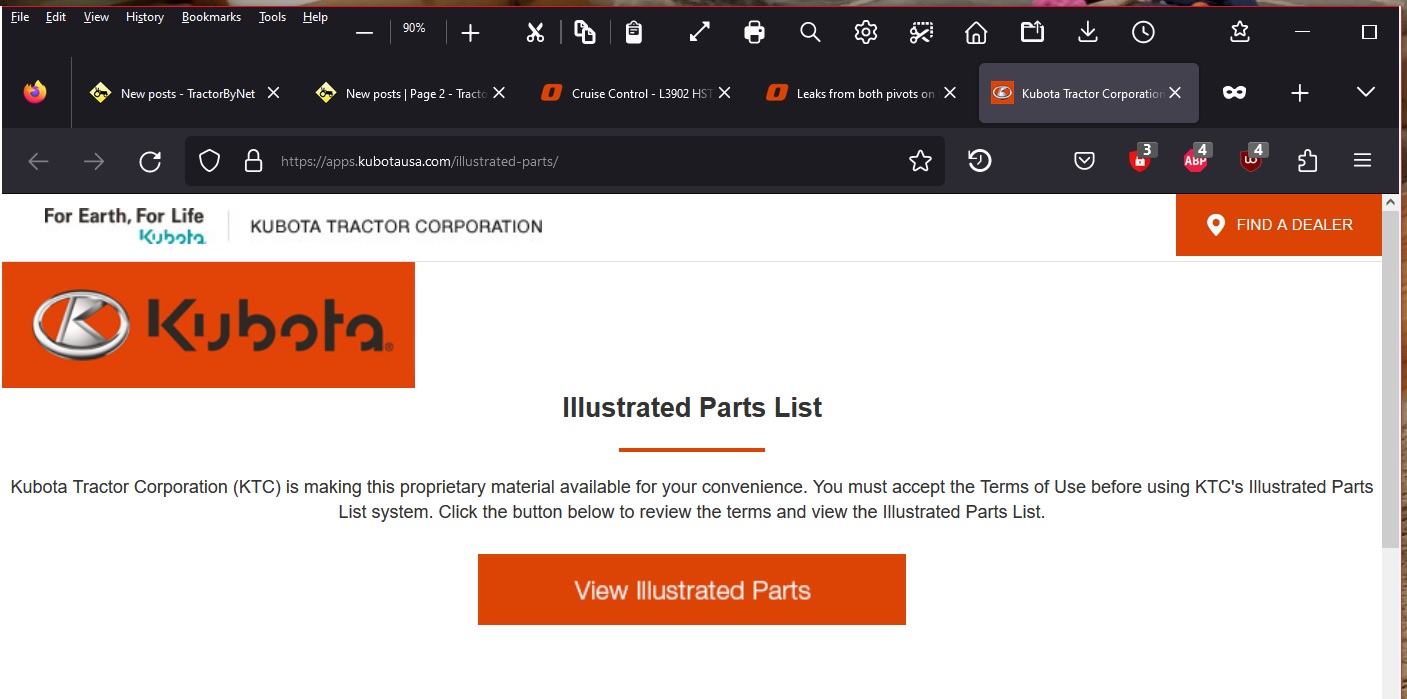Click the KUBOTA TRACTOR CORPORATION header text
The height and width of the screenshot is (699, 1407).
click(x=396, y=227)
